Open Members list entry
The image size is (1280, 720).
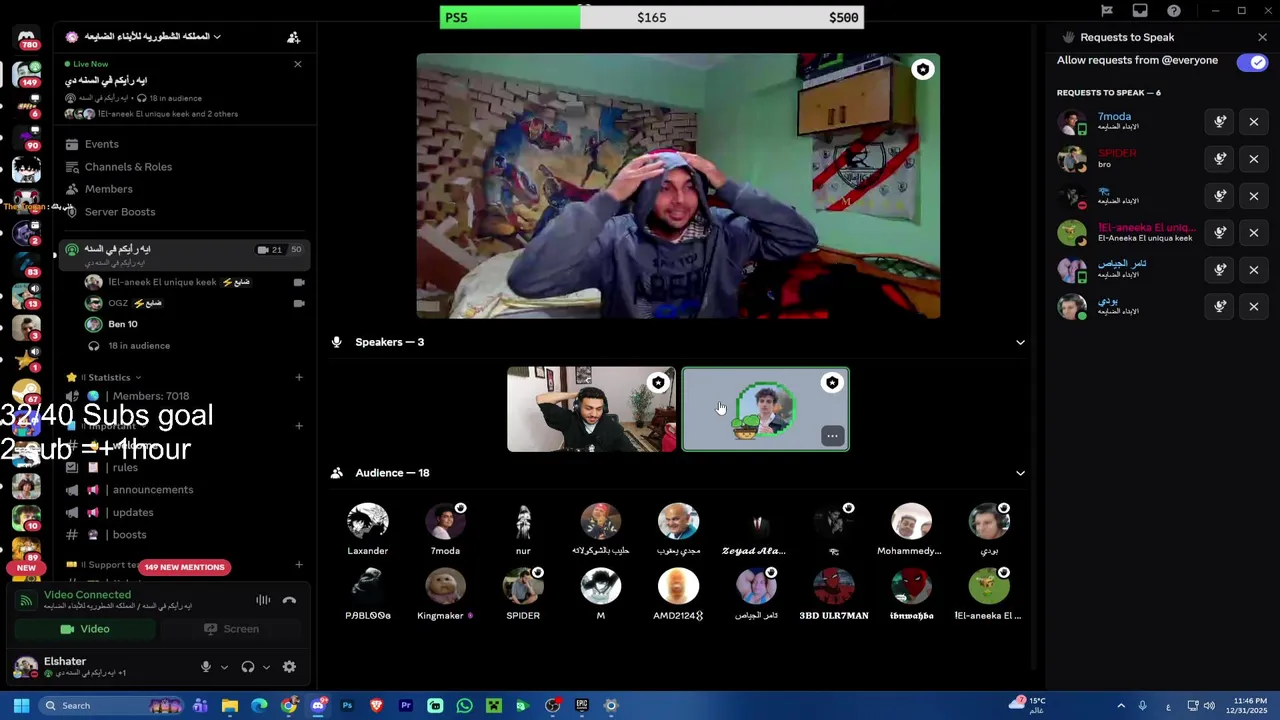(x=108, y=189)
